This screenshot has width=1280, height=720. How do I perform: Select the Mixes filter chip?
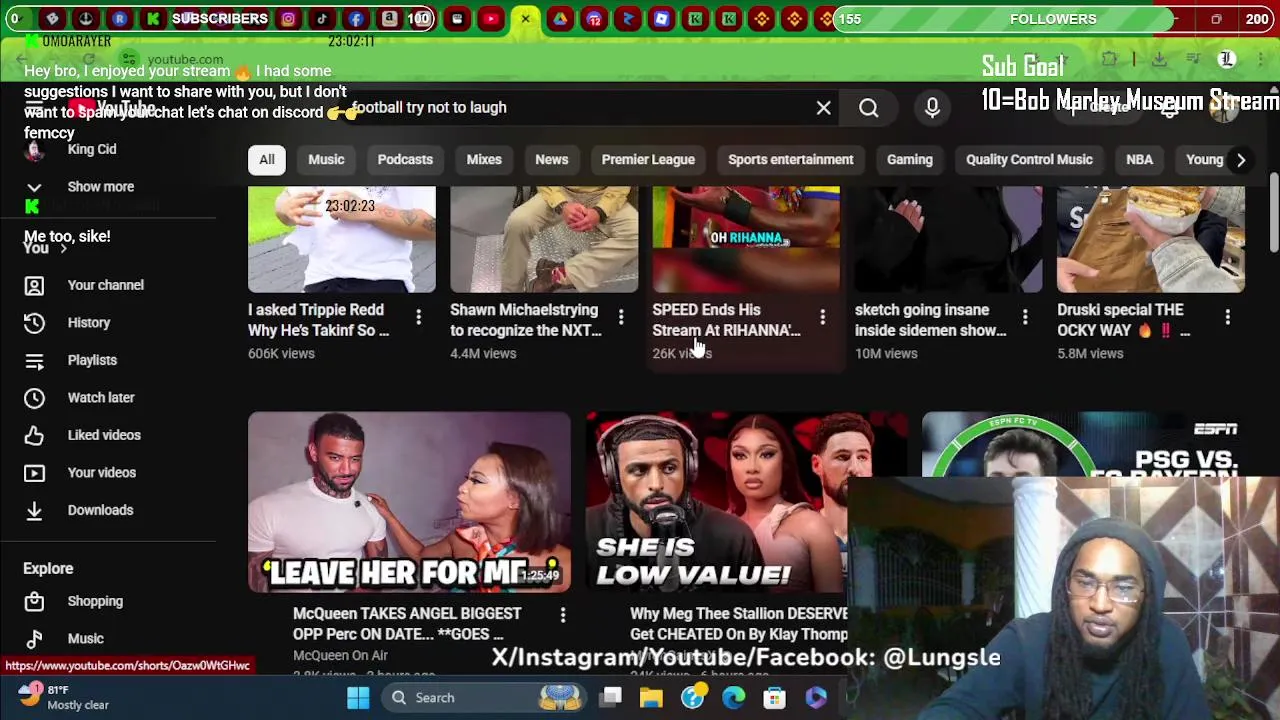click(484, 160)
